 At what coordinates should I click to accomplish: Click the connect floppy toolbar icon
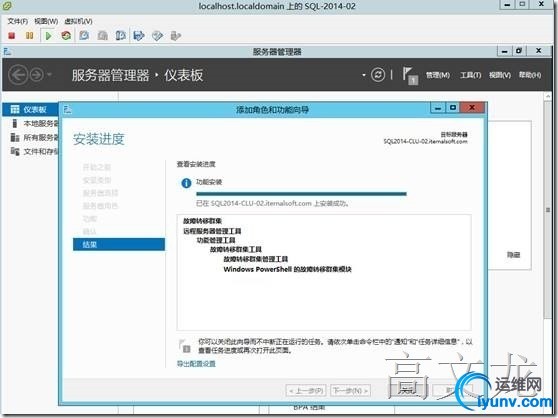pyautogui.click(x=139, y=36)
